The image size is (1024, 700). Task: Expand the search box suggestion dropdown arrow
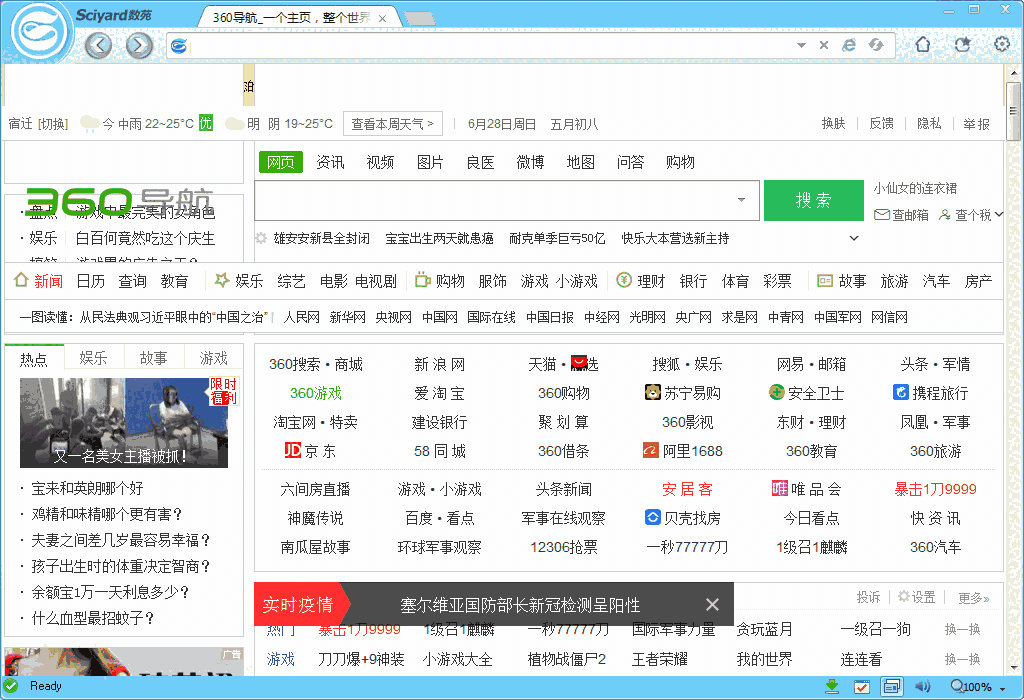coord(741,200)
